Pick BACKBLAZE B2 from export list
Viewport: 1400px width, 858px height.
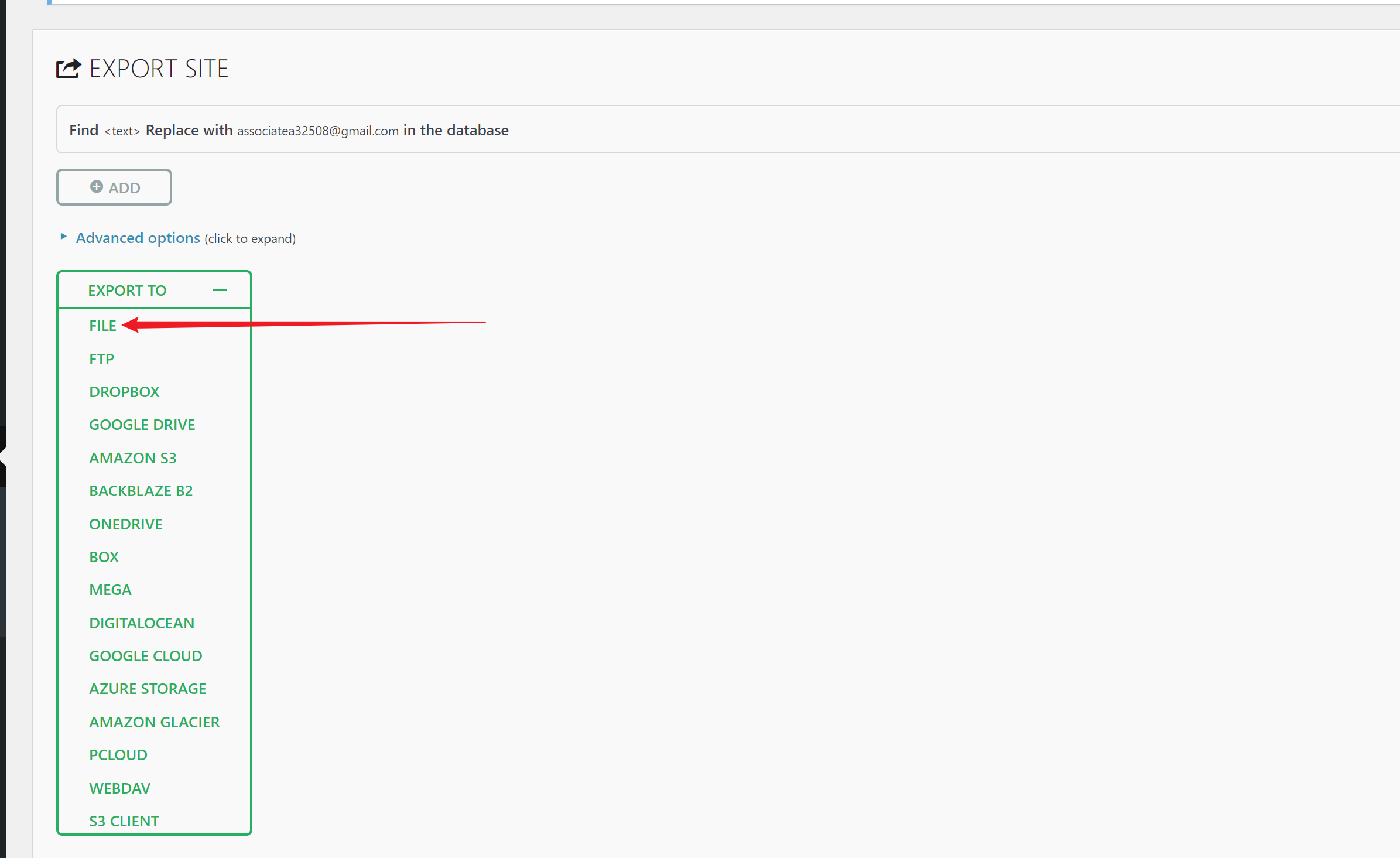(141, 491)
